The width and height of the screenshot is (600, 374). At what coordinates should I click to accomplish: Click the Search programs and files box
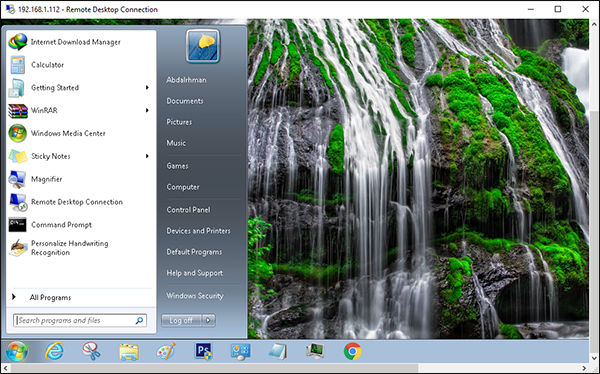coord(80,320)
